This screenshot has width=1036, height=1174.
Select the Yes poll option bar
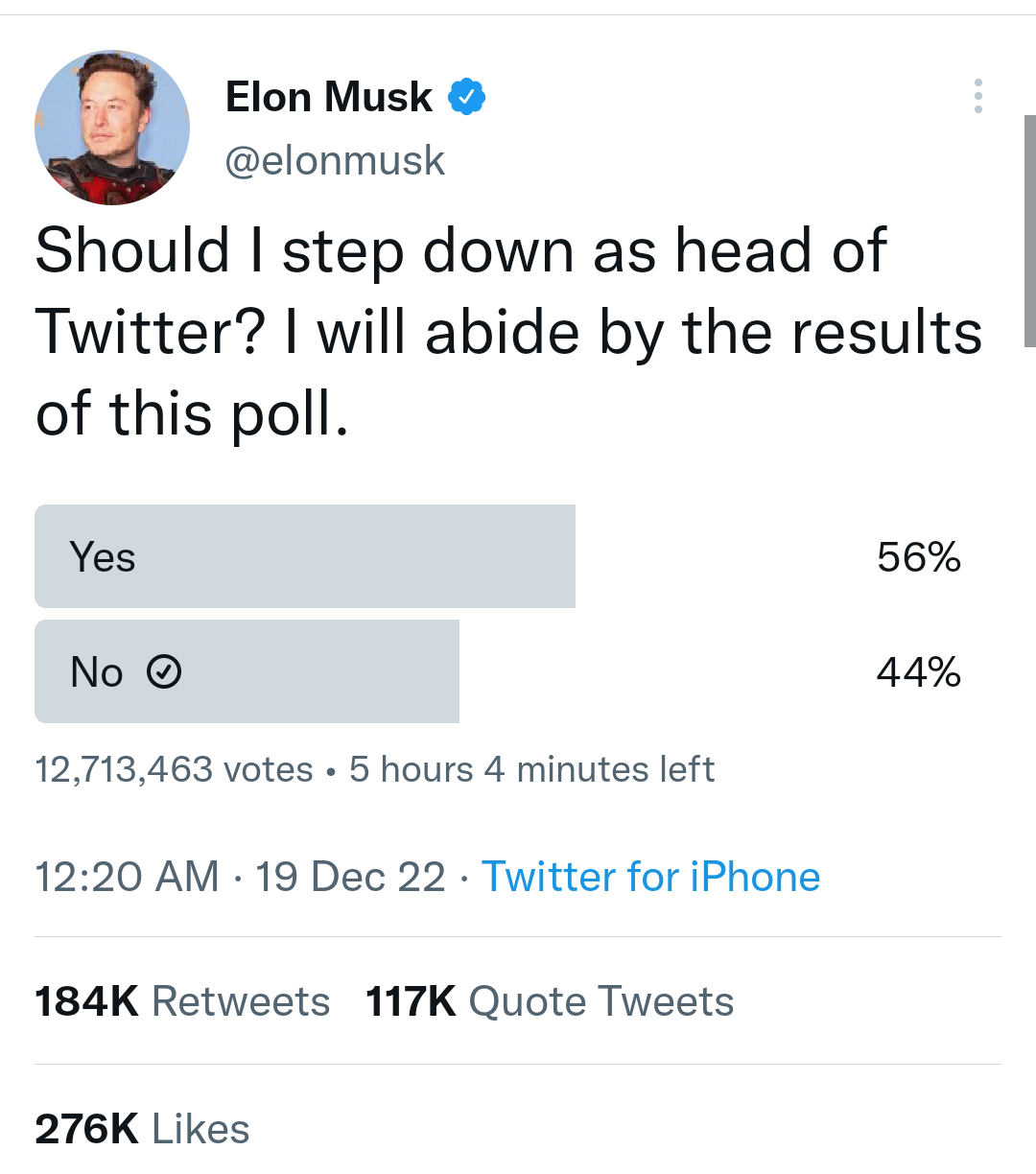[x=304, y=556]
